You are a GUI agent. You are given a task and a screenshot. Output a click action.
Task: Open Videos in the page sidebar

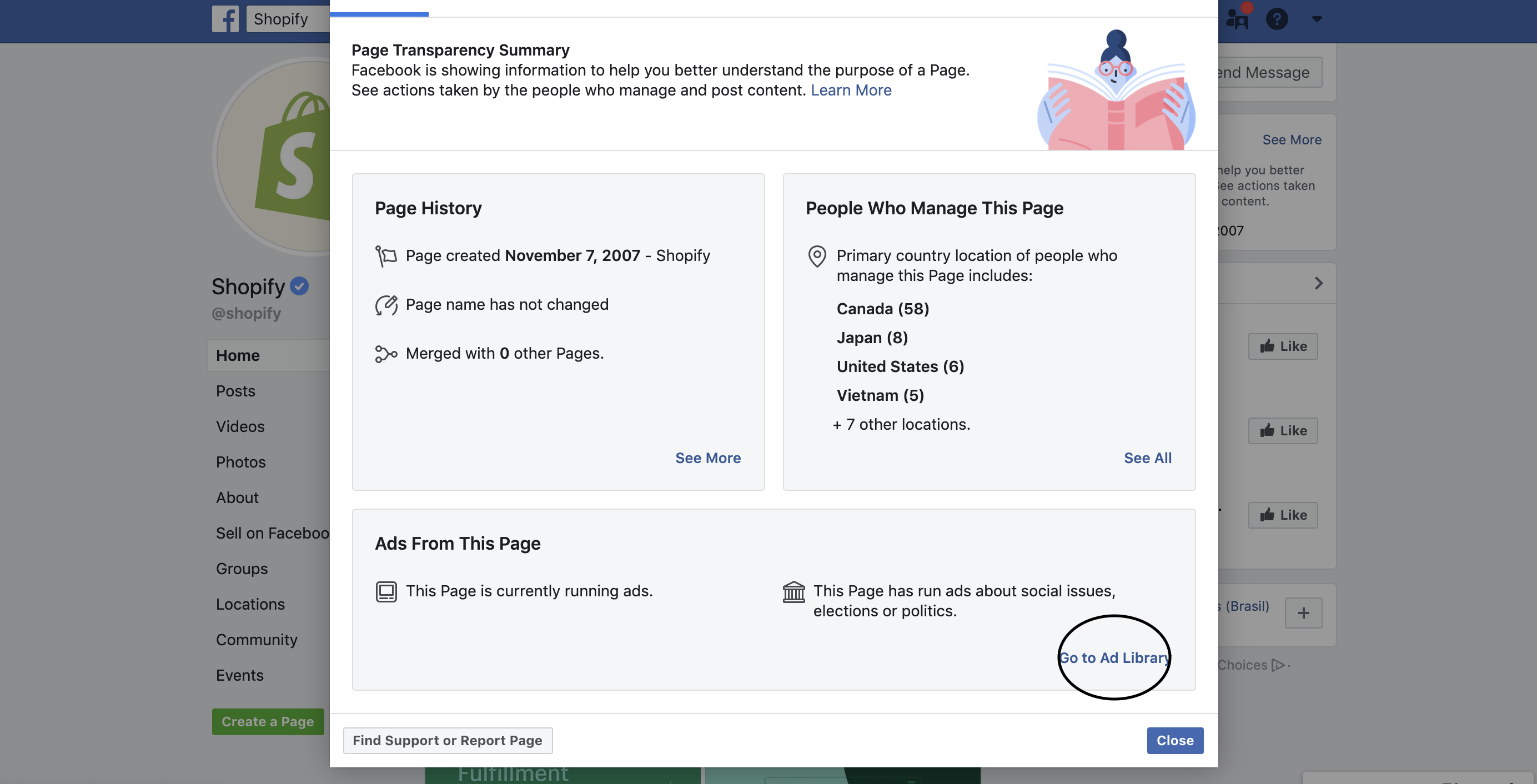pyautogui.click(x=240, y=426)
